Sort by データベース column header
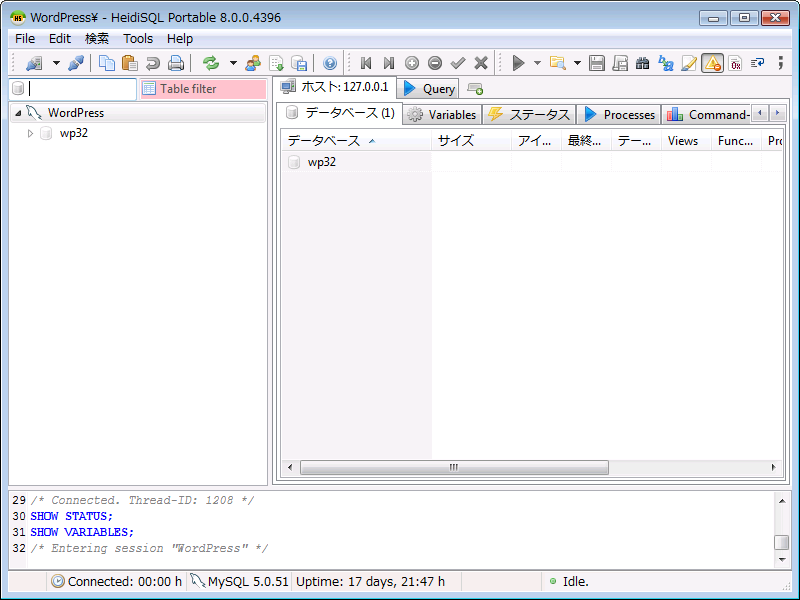Image resolution: width=800 pixels, height=600 pixels. [356, 141]
